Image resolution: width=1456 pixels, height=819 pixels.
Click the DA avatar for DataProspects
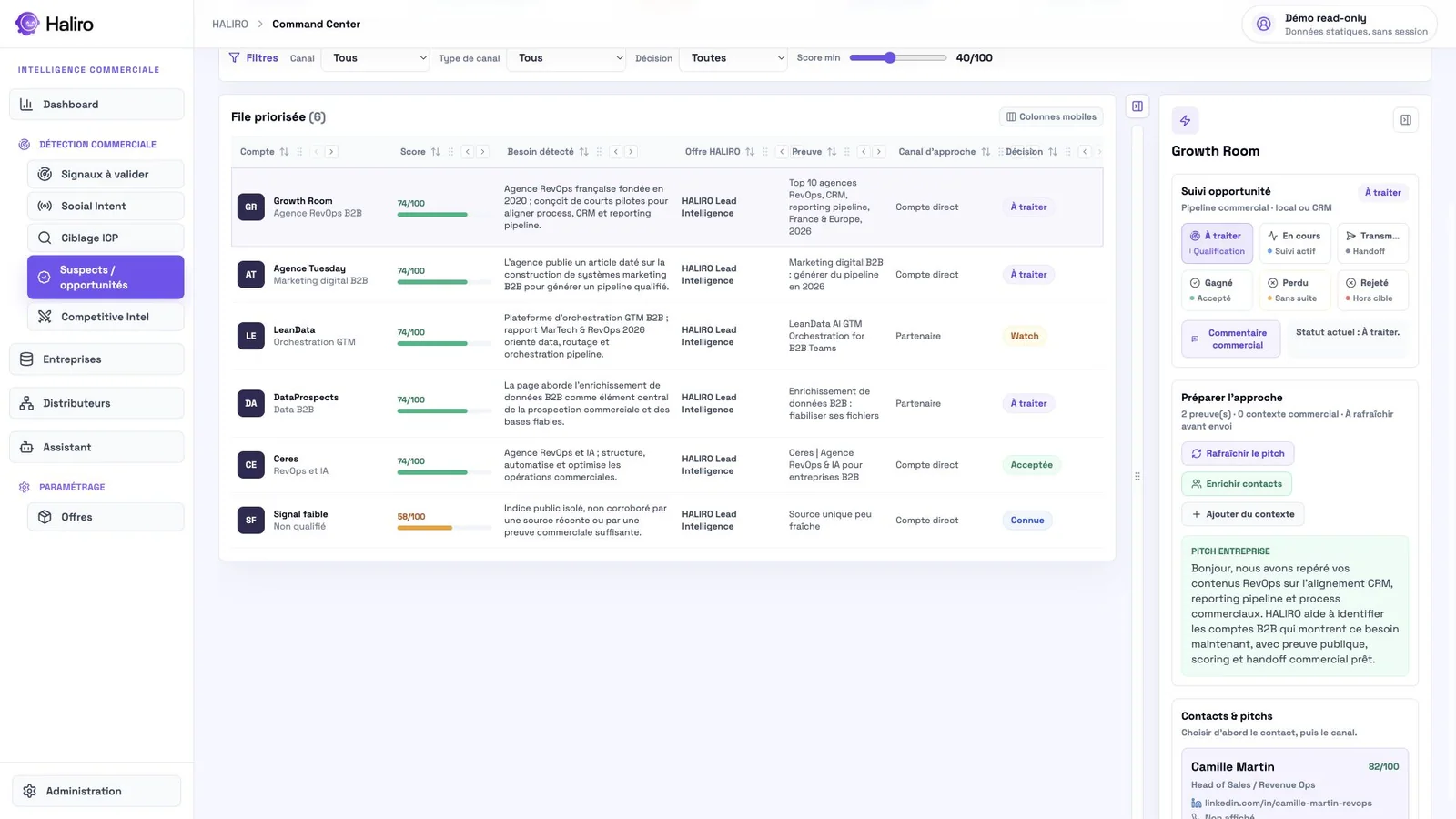pyautogui.click(x=251, y=403)
